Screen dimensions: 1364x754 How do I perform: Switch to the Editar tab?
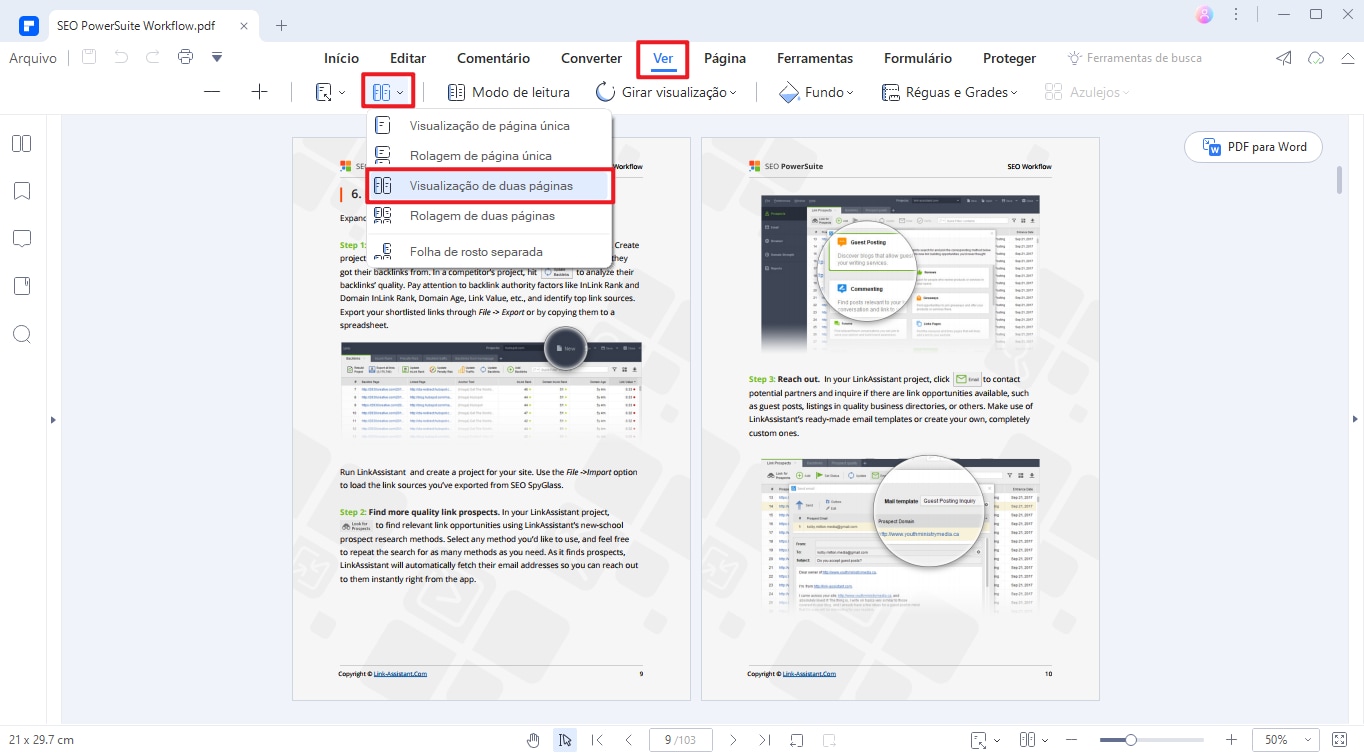pos(408,58)
